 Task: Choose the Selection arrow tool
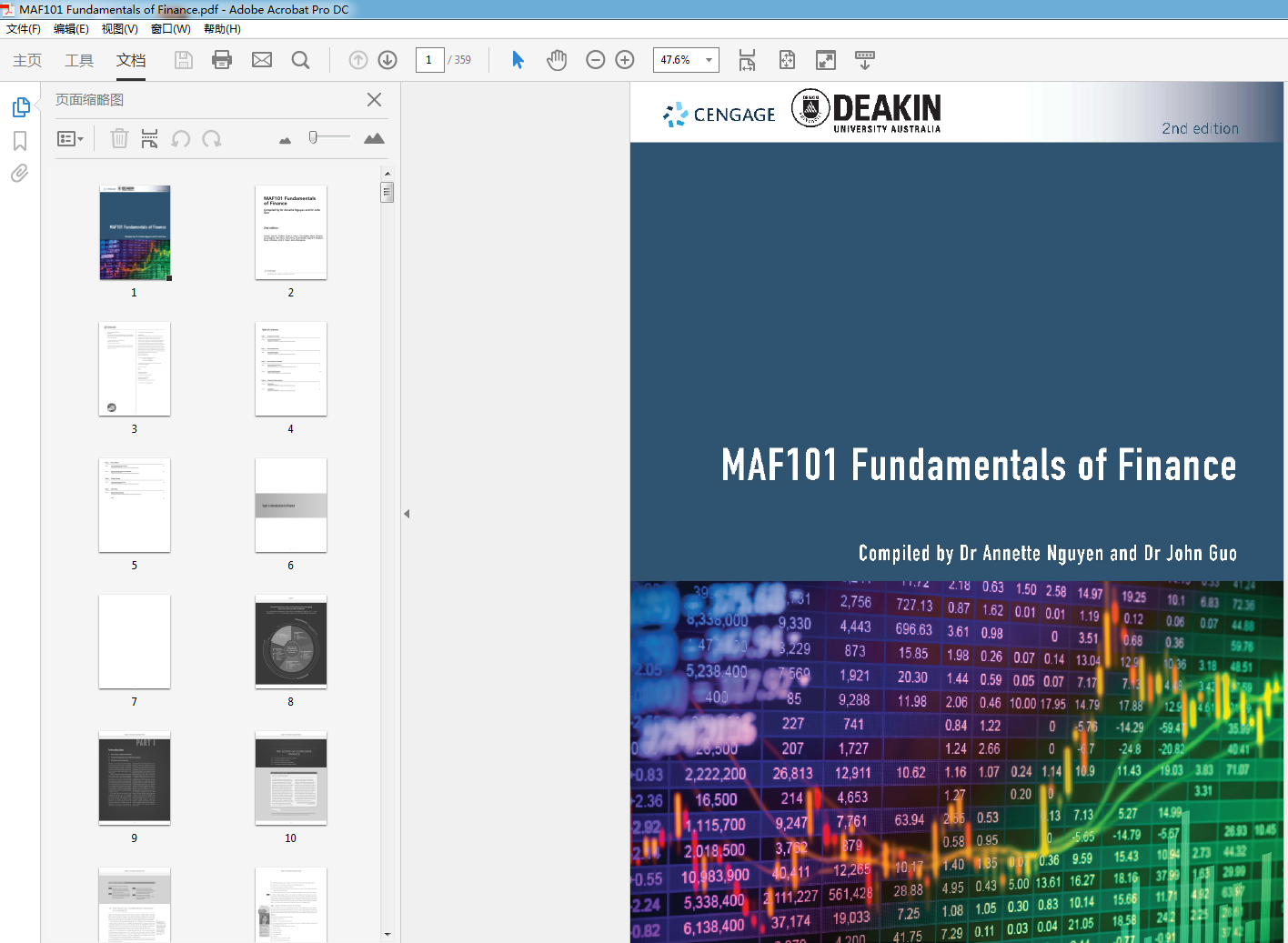[x=518, y=60]
